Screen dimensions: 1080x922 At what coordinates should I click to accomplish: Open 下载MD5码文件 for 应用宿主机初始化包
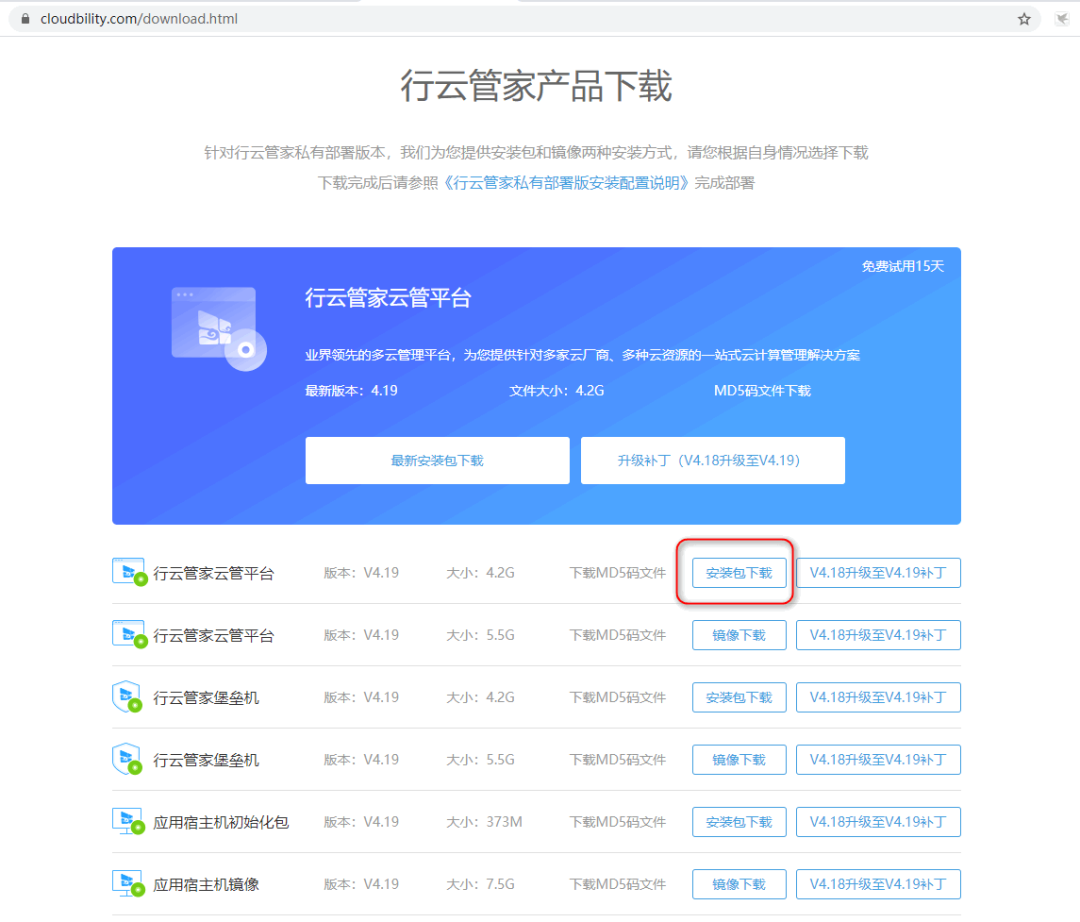[617, 822]
